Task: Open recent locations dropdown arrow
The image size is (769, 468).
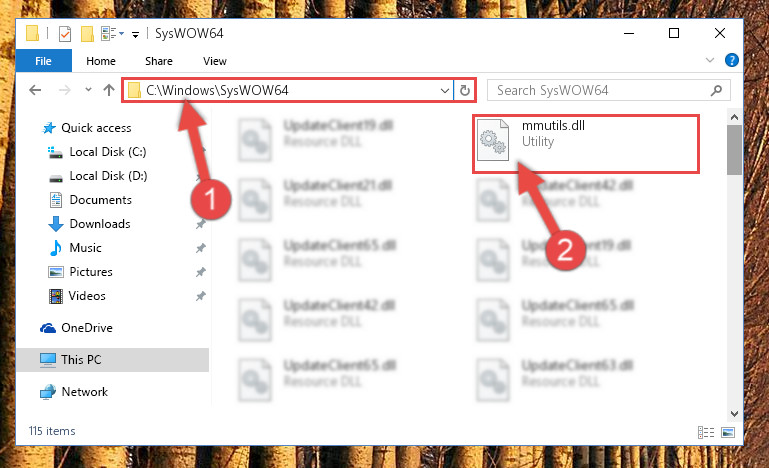Action: (x=88, y=90)
